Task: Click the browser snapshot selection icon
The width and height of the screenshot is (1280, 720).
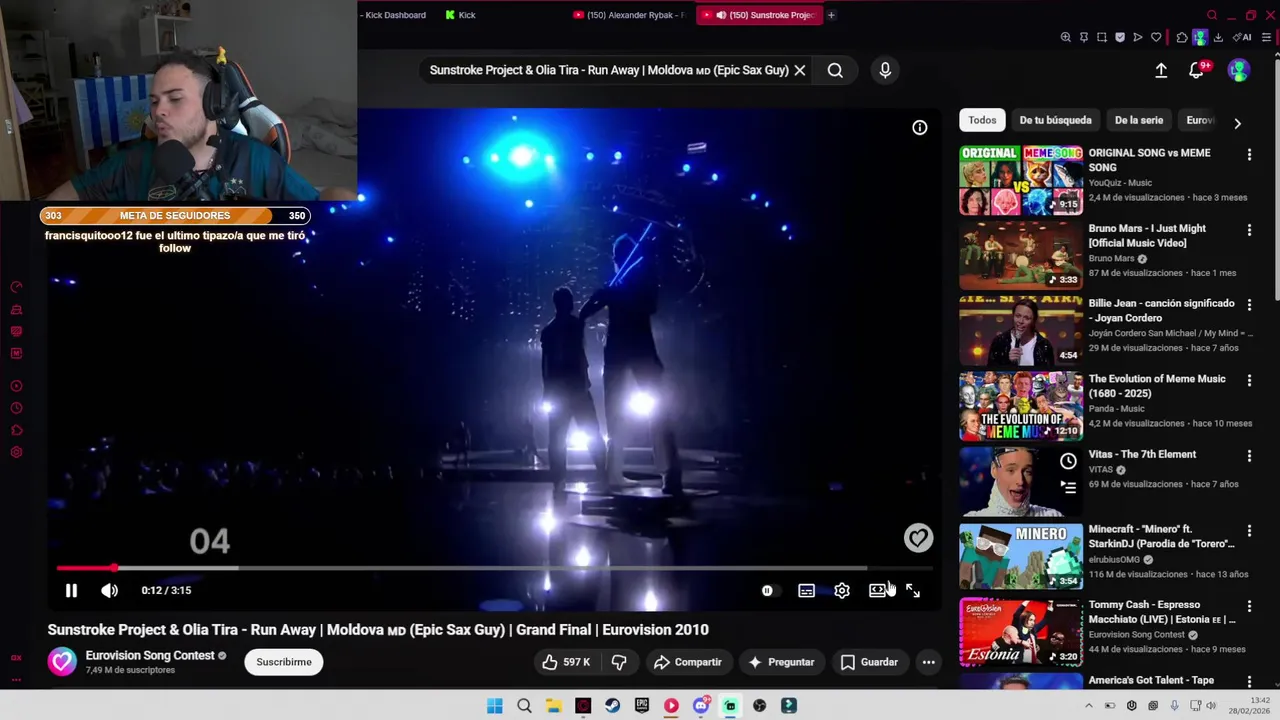Action: tap(1102, 37)
